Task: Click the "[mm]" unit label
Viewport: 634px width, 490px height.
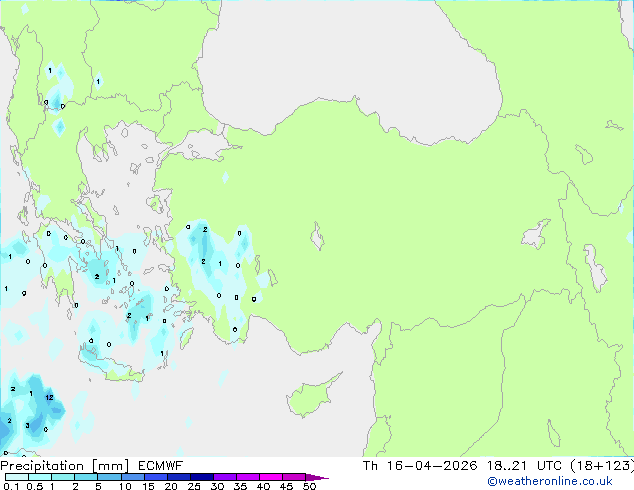Action: click(x=110, y=466)
